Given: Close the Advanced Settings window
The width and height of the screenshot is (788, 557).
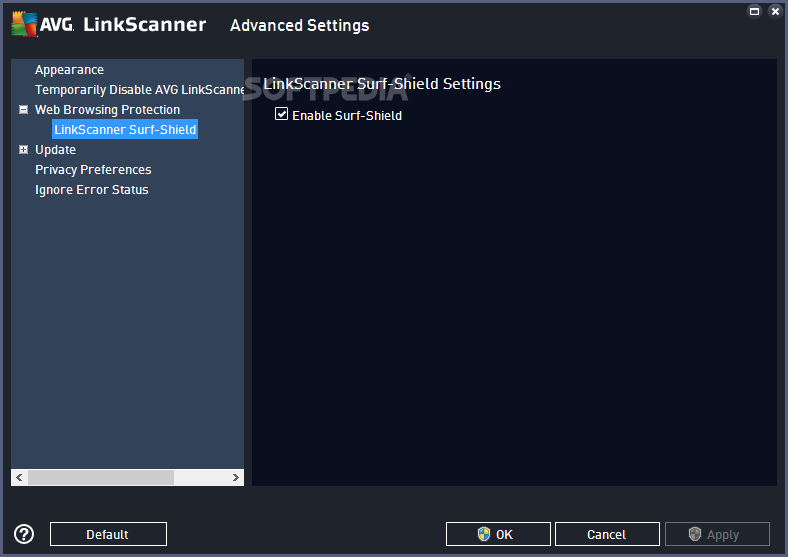Looking at the screenshot, I should click(775, 11).
